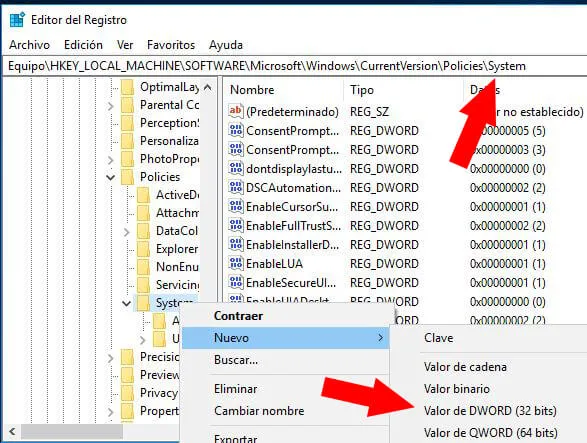Click the Registry Editor app icon in title bar
Screen dimensions: 587x443
click(x=17, y=19)
